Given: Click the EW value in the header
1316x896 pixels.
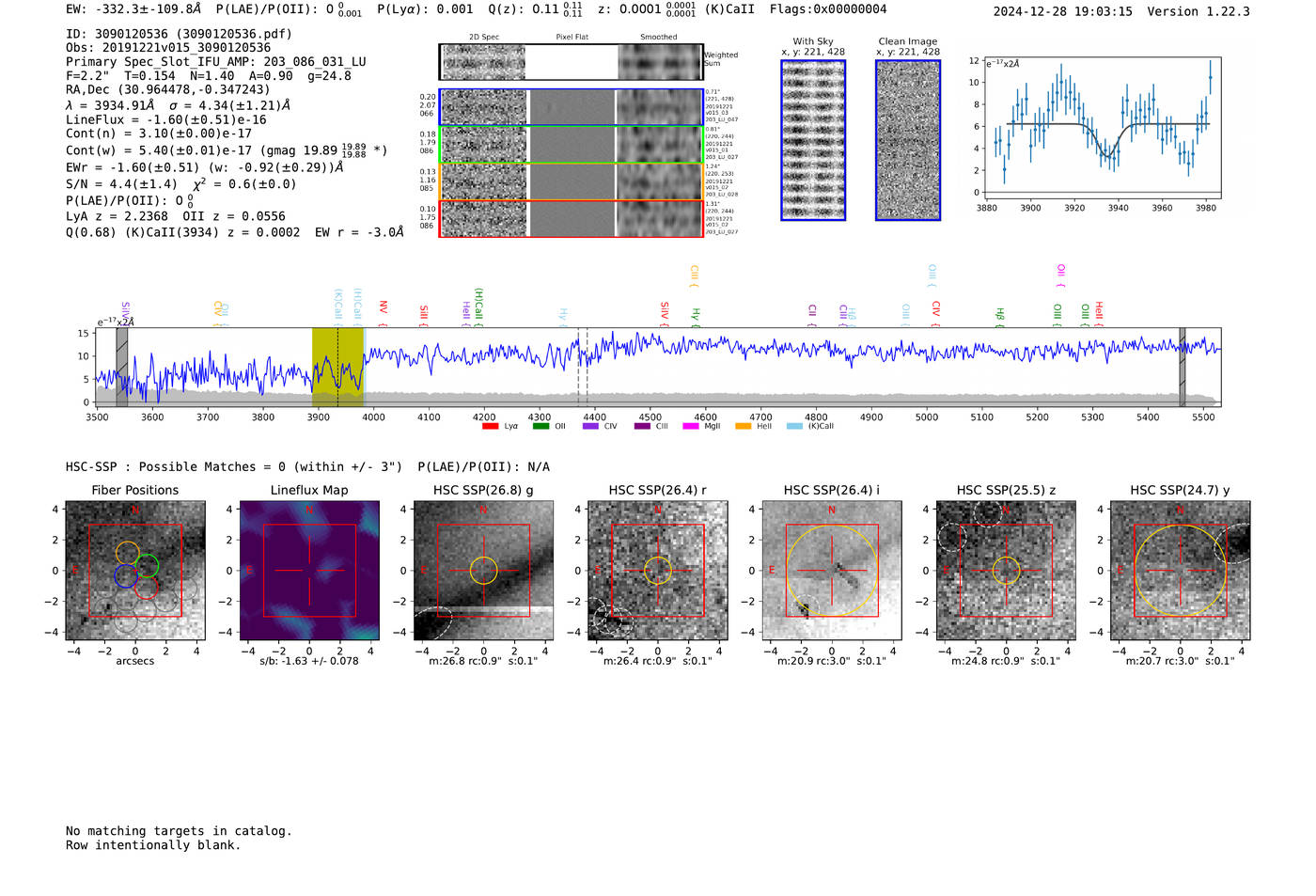Looking at the screenshot, I should tap(133, 9).
